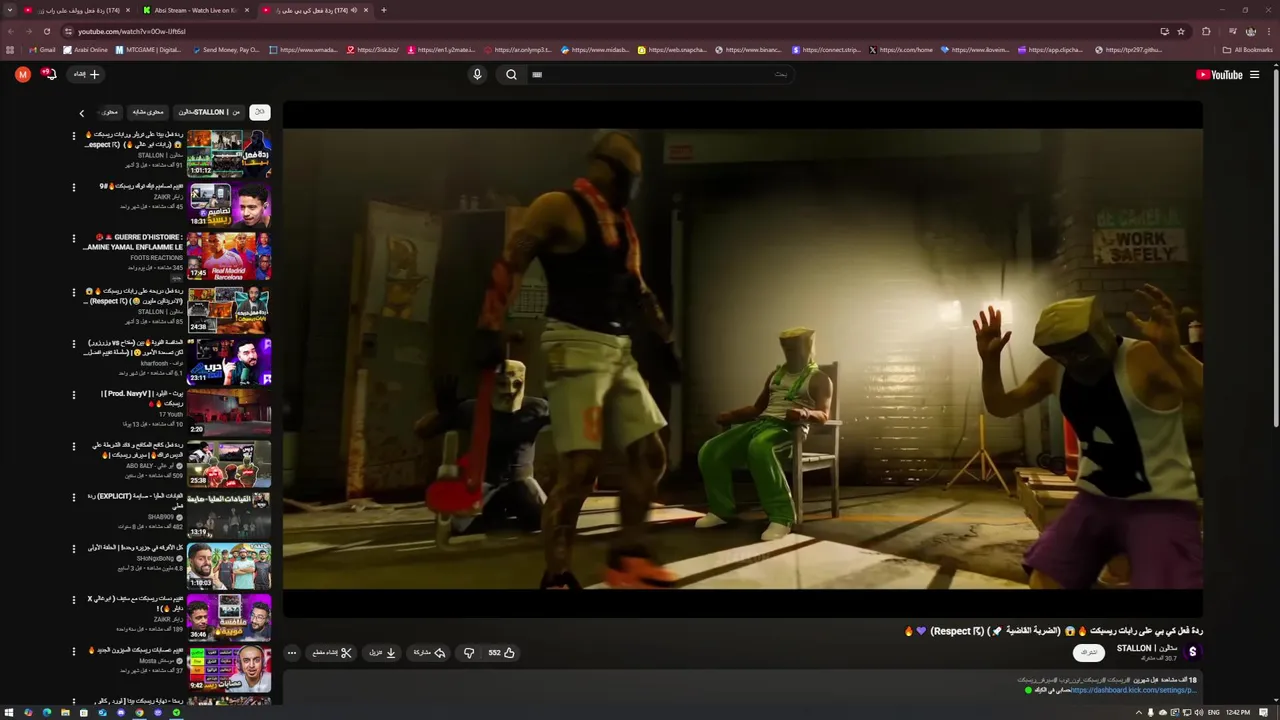Open the tab search dropdown arrow
Screen dimensions: 1280x720
tap(9, 10)
